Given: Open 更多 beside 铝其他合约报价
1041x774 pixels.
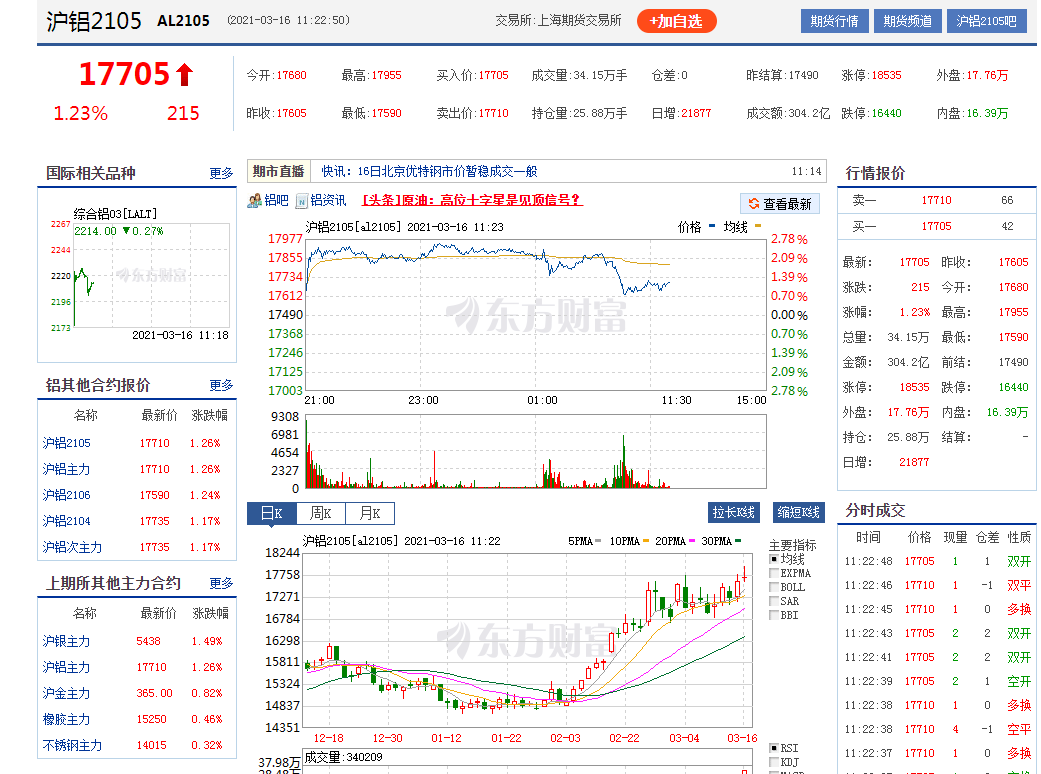Looking at the screenshot, I should 221,386.
